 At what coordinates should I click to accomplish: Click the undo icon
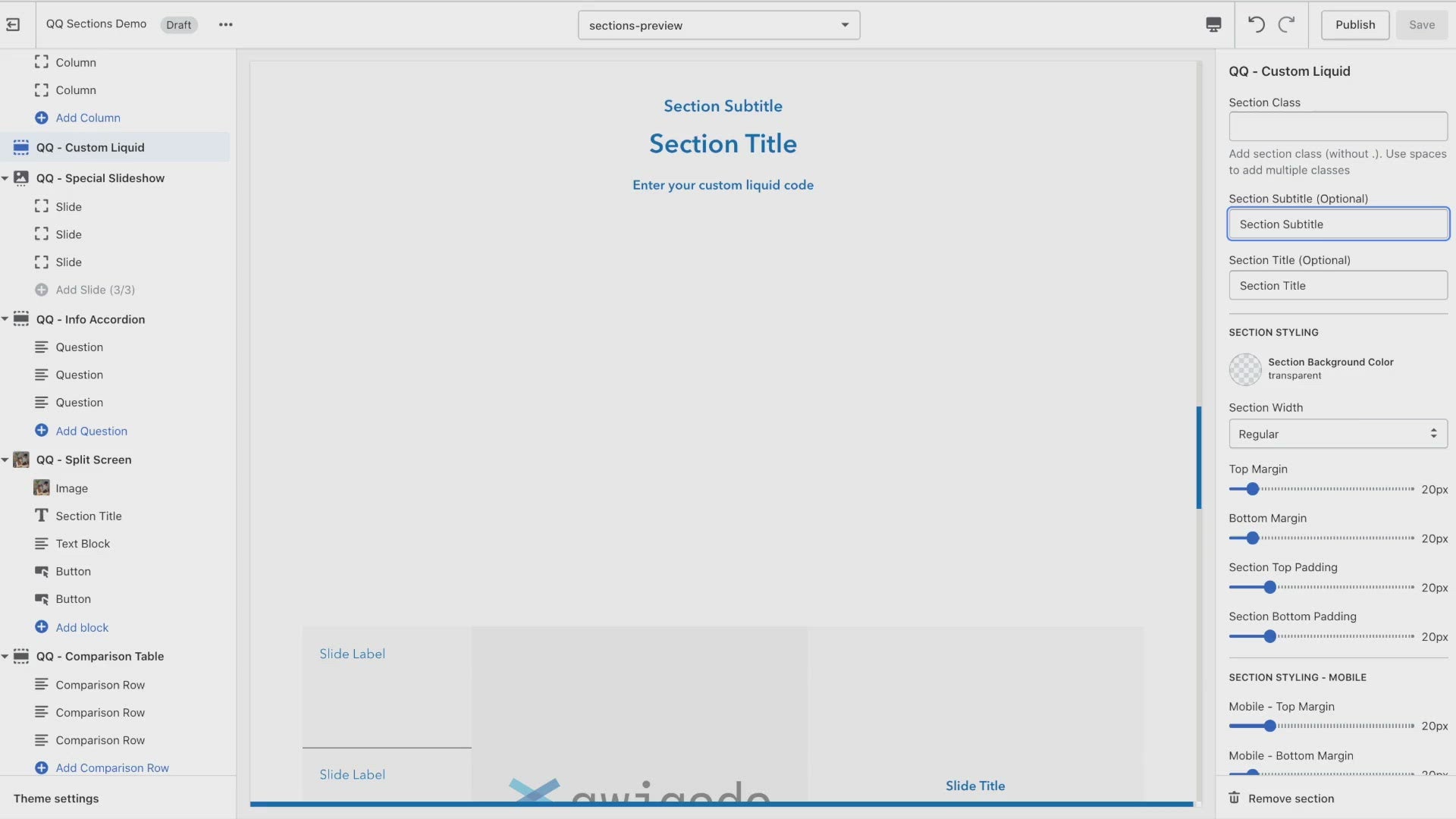[1257, 24]
